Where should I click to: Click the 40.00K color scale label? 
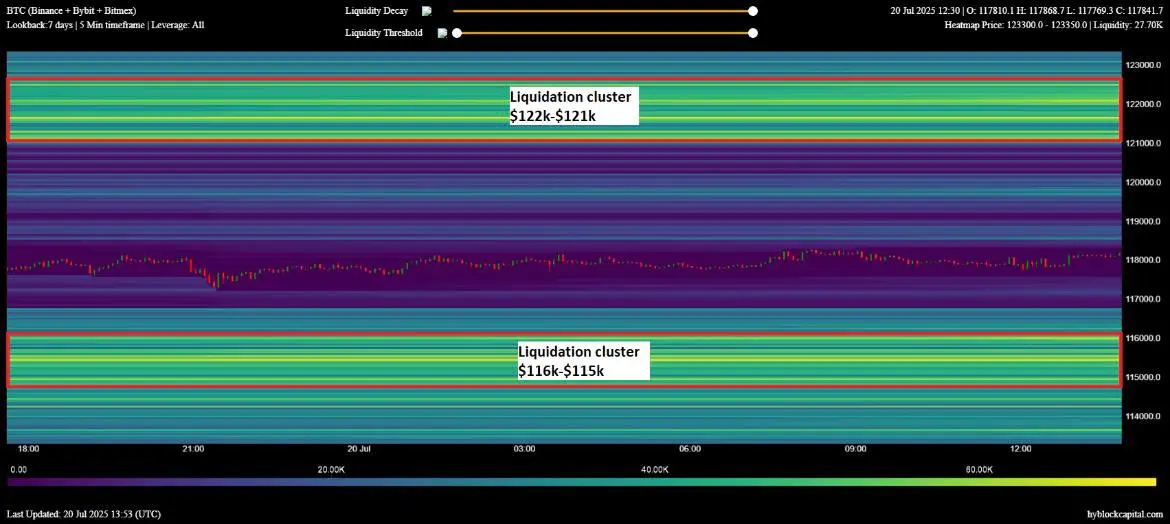point(655,470)
